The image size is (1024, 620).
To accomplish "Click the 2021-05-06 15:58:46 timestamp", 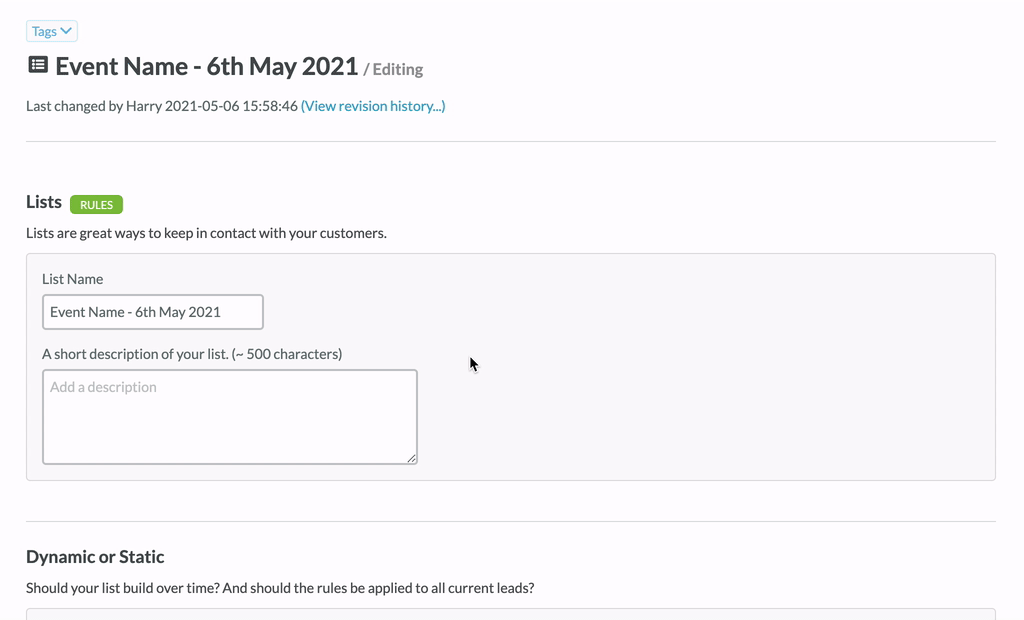I will coord(231,106).
